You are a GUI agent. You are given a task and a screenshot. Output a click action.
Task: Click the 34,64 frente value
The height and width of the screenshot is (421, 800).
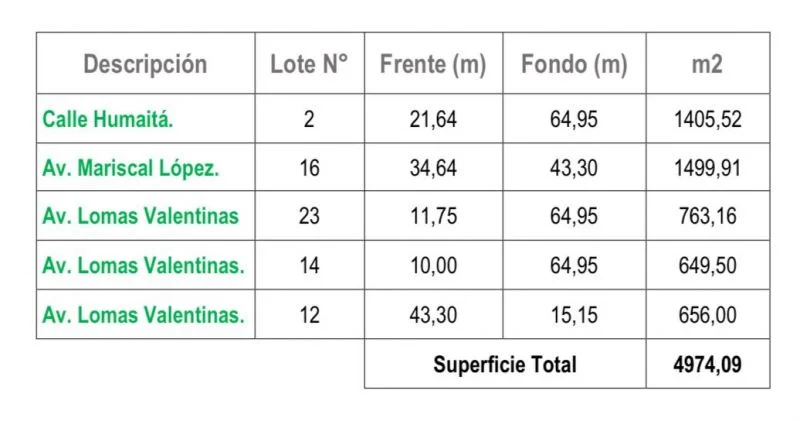433,168
